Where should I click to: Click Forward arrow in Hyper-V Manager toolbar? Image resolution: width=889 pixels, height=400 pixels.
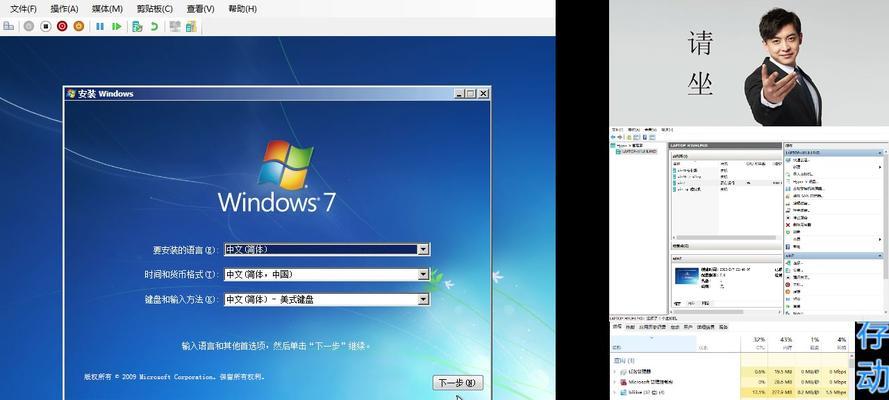coord(621,137)
